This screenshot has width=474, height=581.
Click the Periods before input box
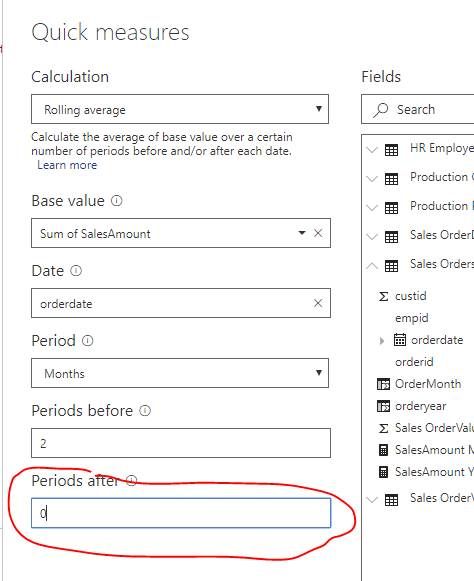(x=181, y=443)
